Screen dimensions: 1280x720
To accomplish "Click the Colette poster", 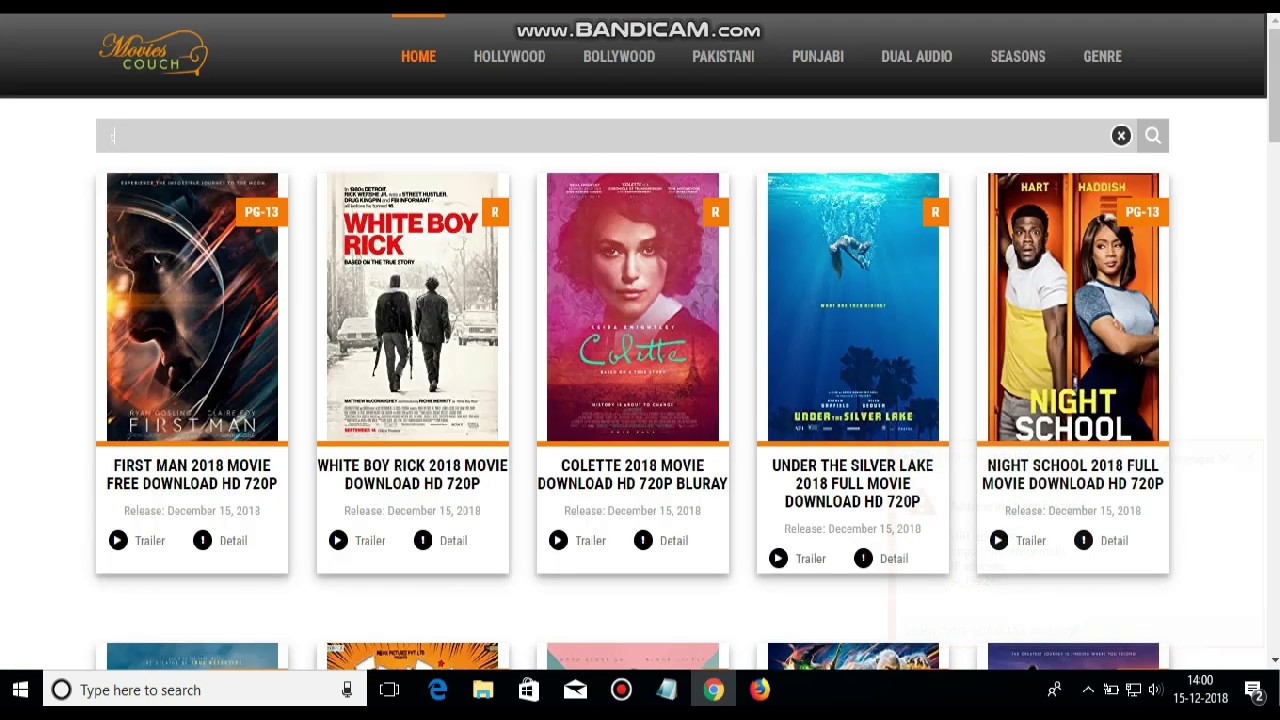I will (x=632, y=307).
